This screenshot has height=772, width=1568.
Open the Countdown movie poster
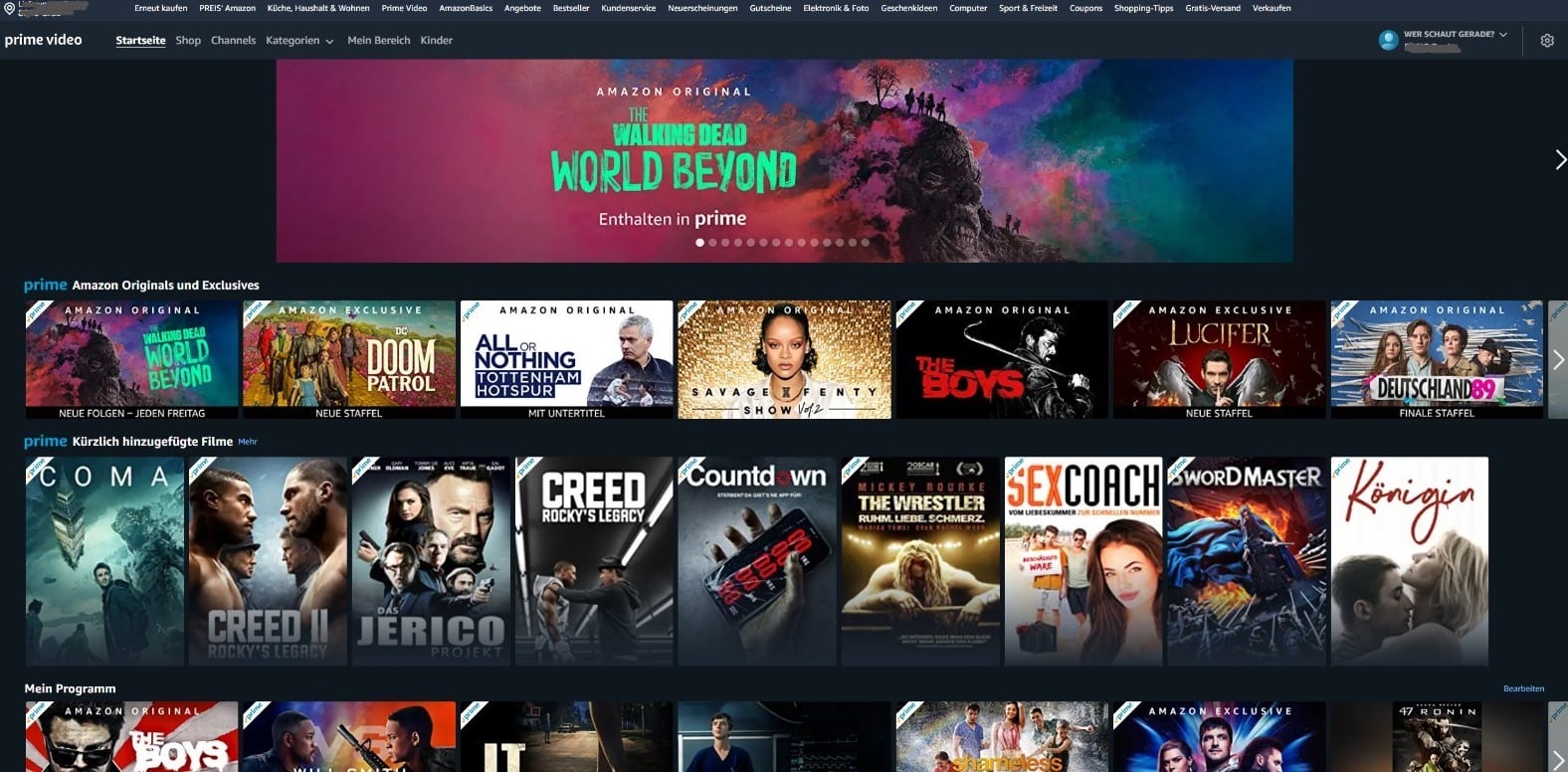point(757,561)
